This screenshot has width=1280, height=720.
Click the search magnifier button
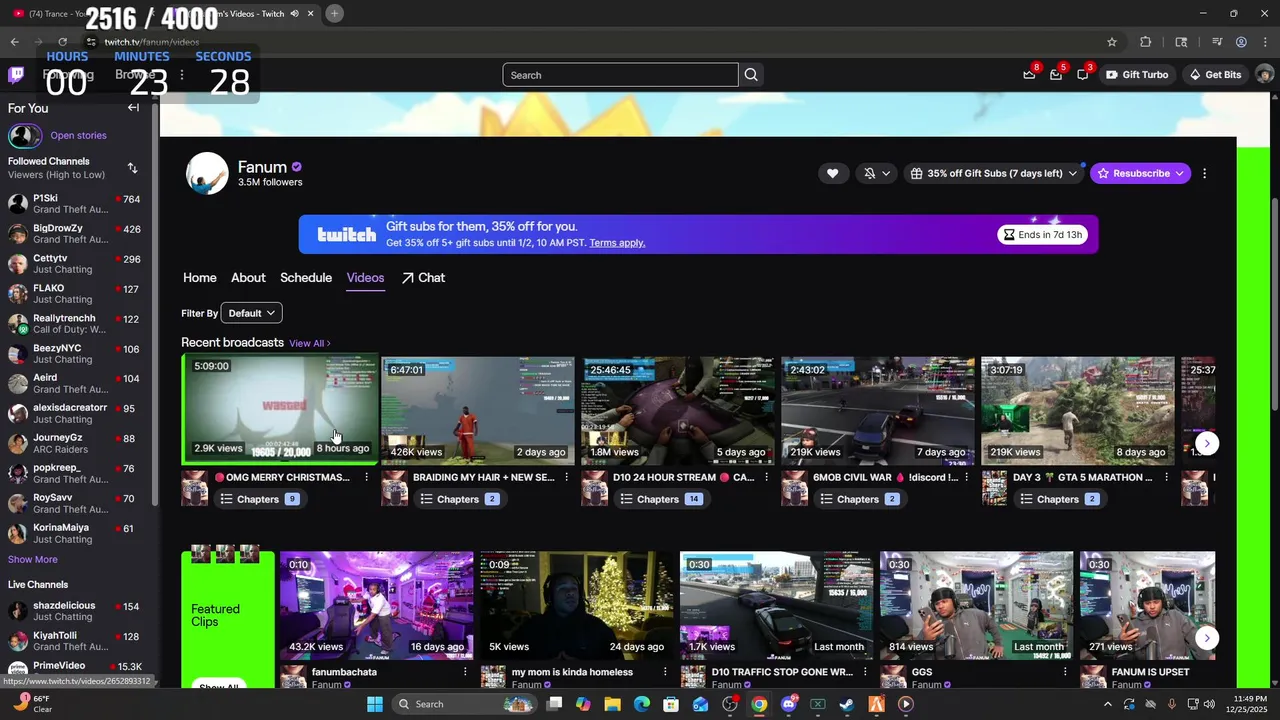tap(751, 75)
